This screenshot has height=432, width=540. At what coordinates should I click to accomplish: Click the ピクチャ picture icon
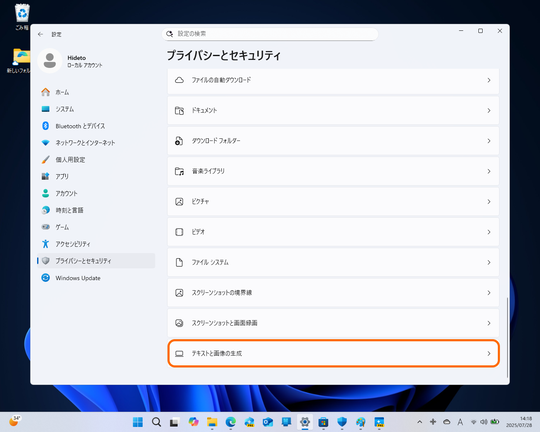click(x=179, y=202)
